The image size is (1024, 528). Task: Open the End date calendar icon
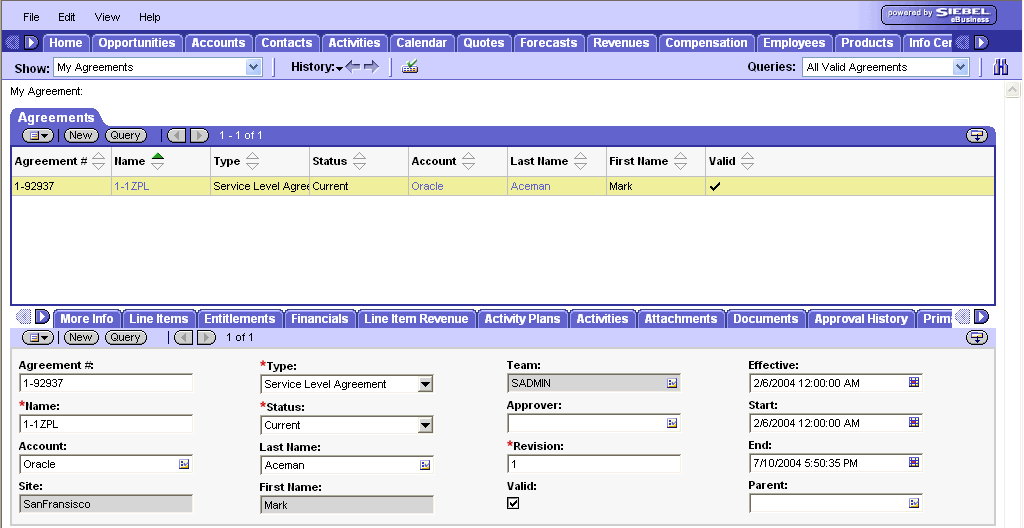pos(914,462)
